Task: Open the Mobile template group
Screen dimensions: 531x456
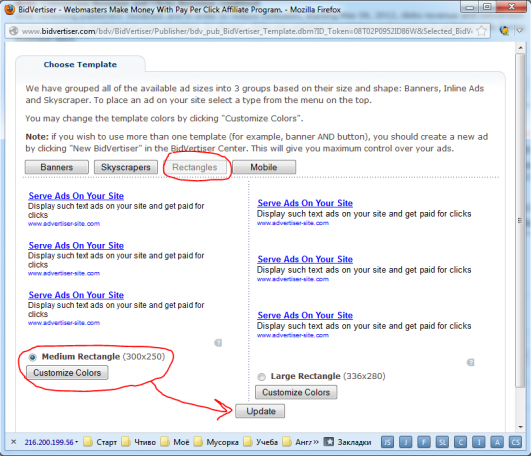Action: tap(264, 167)
